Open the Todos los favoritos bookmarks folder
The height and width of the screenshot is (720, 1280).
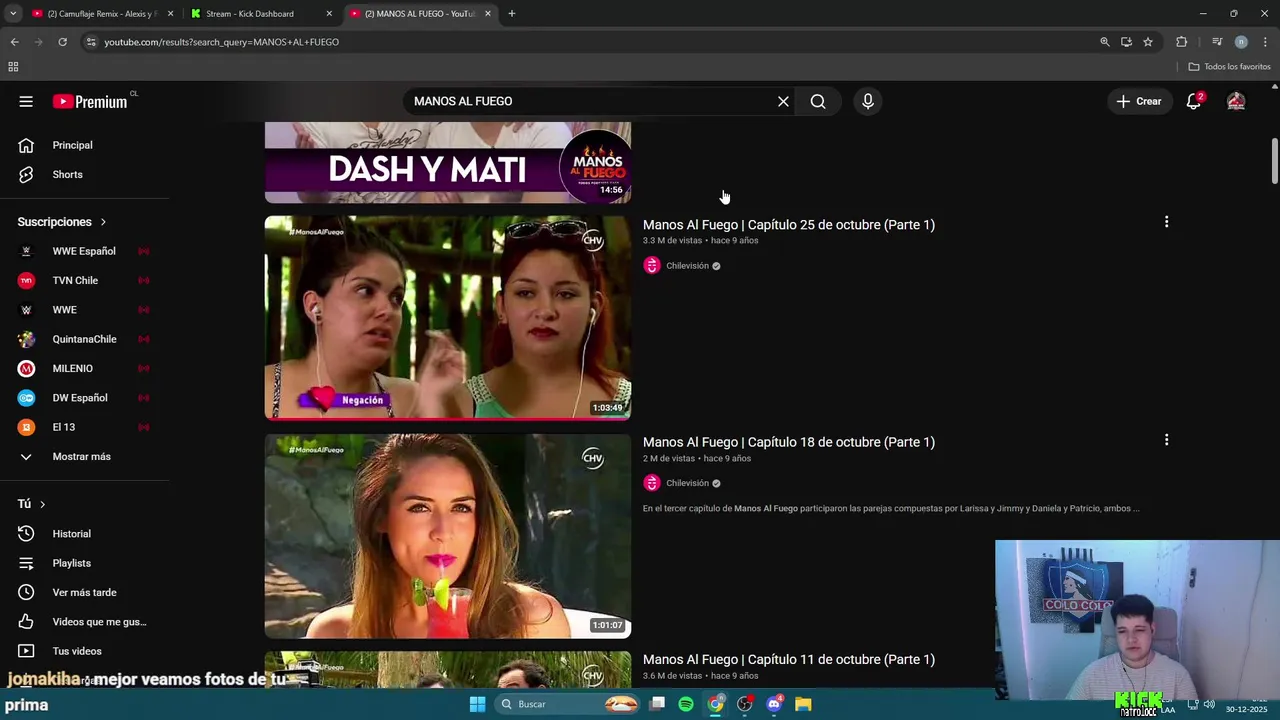pyautogui.click(x=1229, y=67)
